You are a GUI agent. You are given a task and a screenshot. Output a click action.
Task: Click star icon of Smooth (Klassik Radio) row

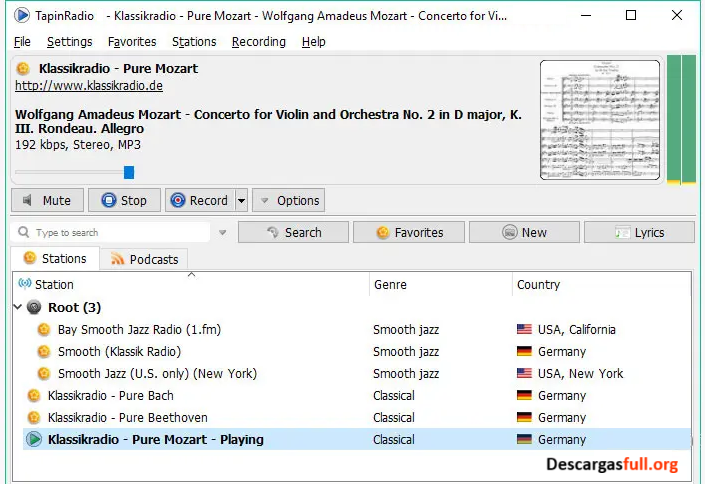tap(44, 352)
